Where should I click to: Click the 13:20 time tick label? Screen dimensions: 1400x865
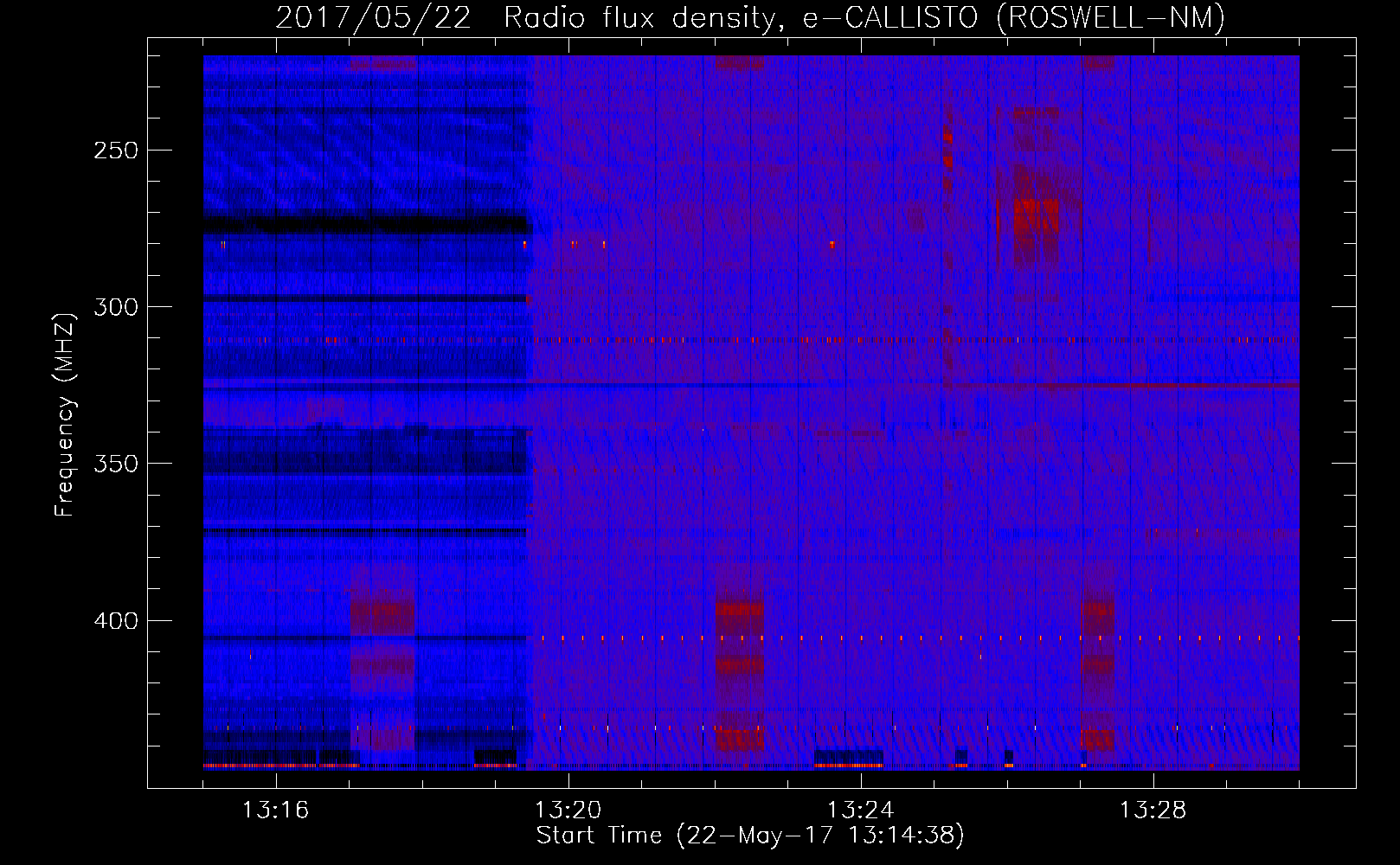[x=568, y=811]
